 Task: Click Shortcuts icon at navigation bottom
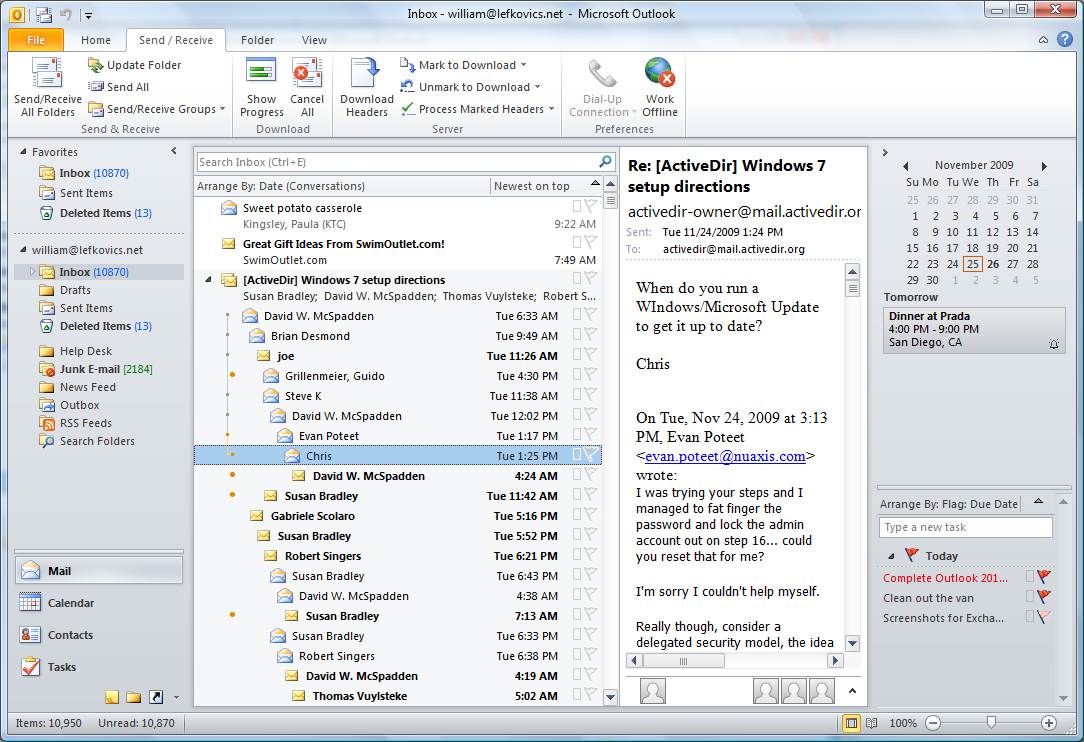point(156,697)
